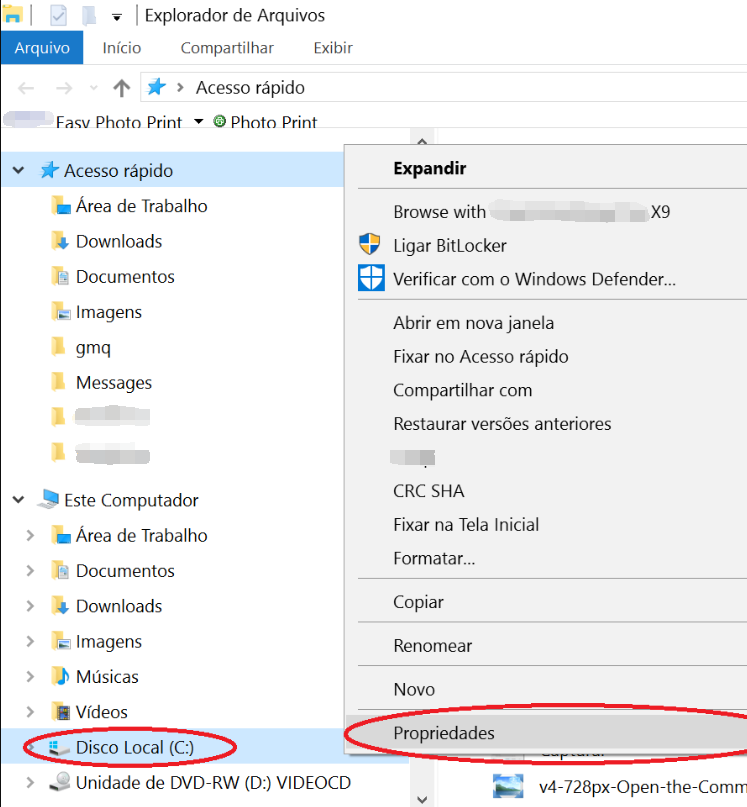
Task: Click the forward navigation arrow
Action: click(x=64, y=88)
